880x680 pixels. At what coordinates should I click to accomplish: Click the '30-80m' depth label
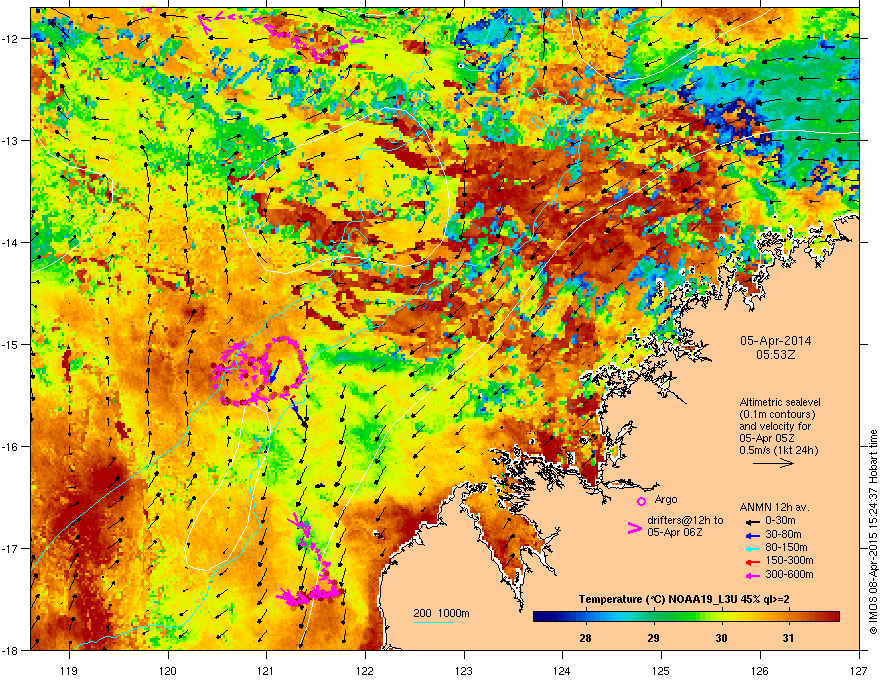tap(783, 535)
